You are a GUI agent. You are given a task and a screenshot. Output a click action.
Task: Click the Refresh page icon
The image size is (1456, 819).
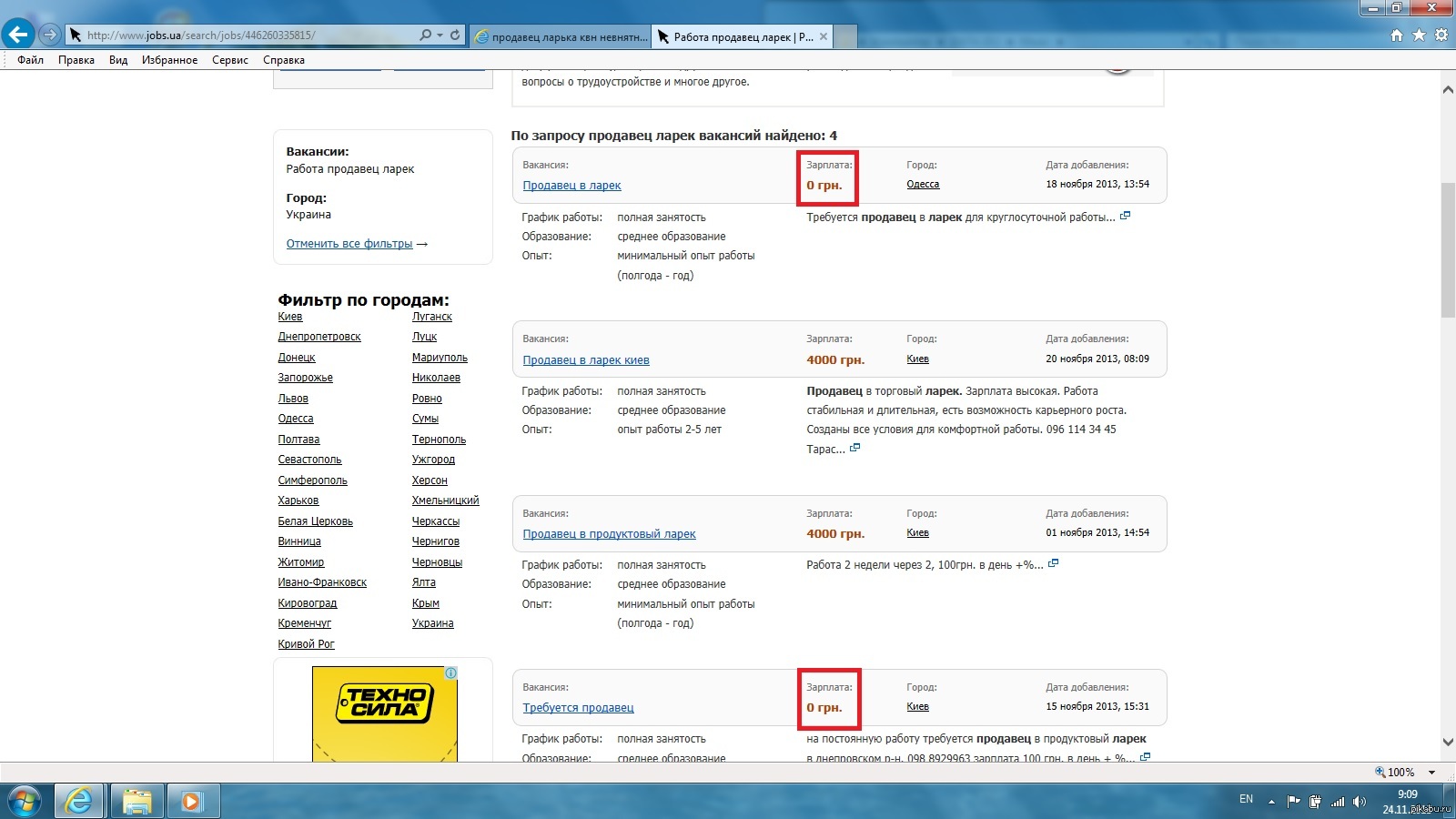coord(455,35)
